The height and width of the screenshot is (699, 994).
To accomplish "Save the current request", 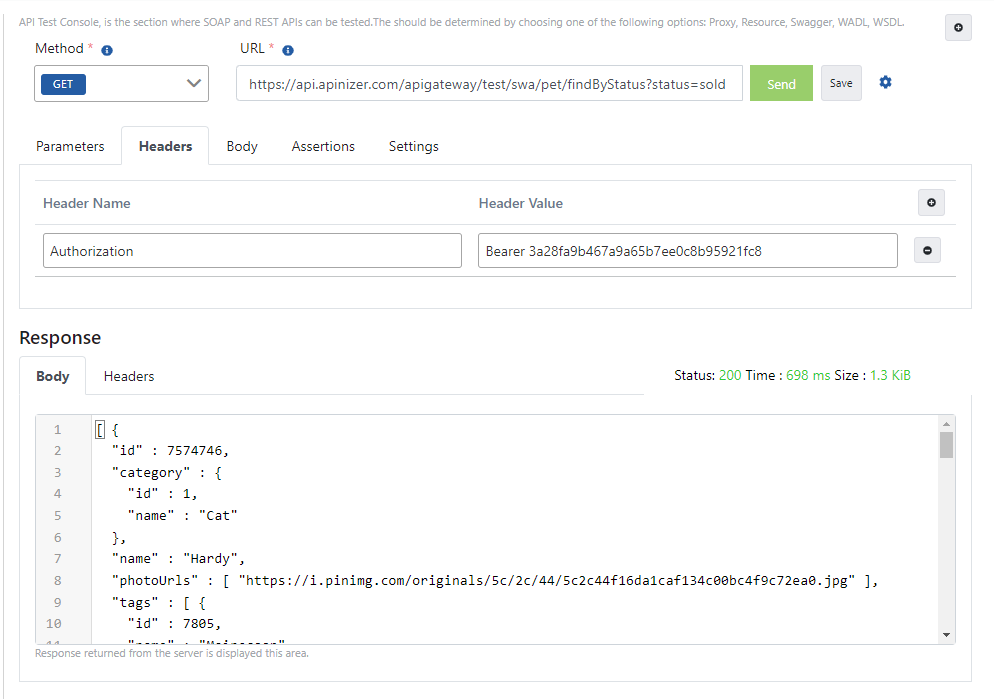I will click(840, 83).
